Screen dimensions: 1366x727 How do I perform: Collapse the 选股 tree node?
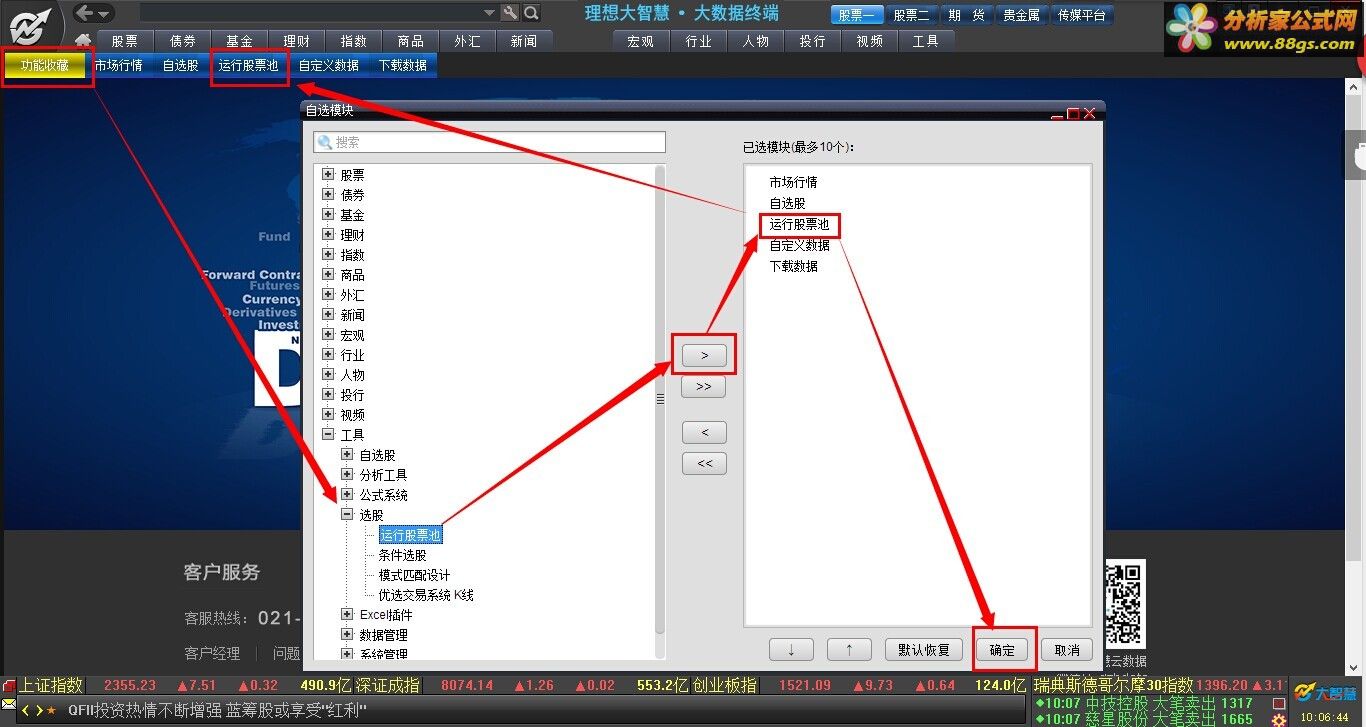pyautogui.click(x=347, y=514)
